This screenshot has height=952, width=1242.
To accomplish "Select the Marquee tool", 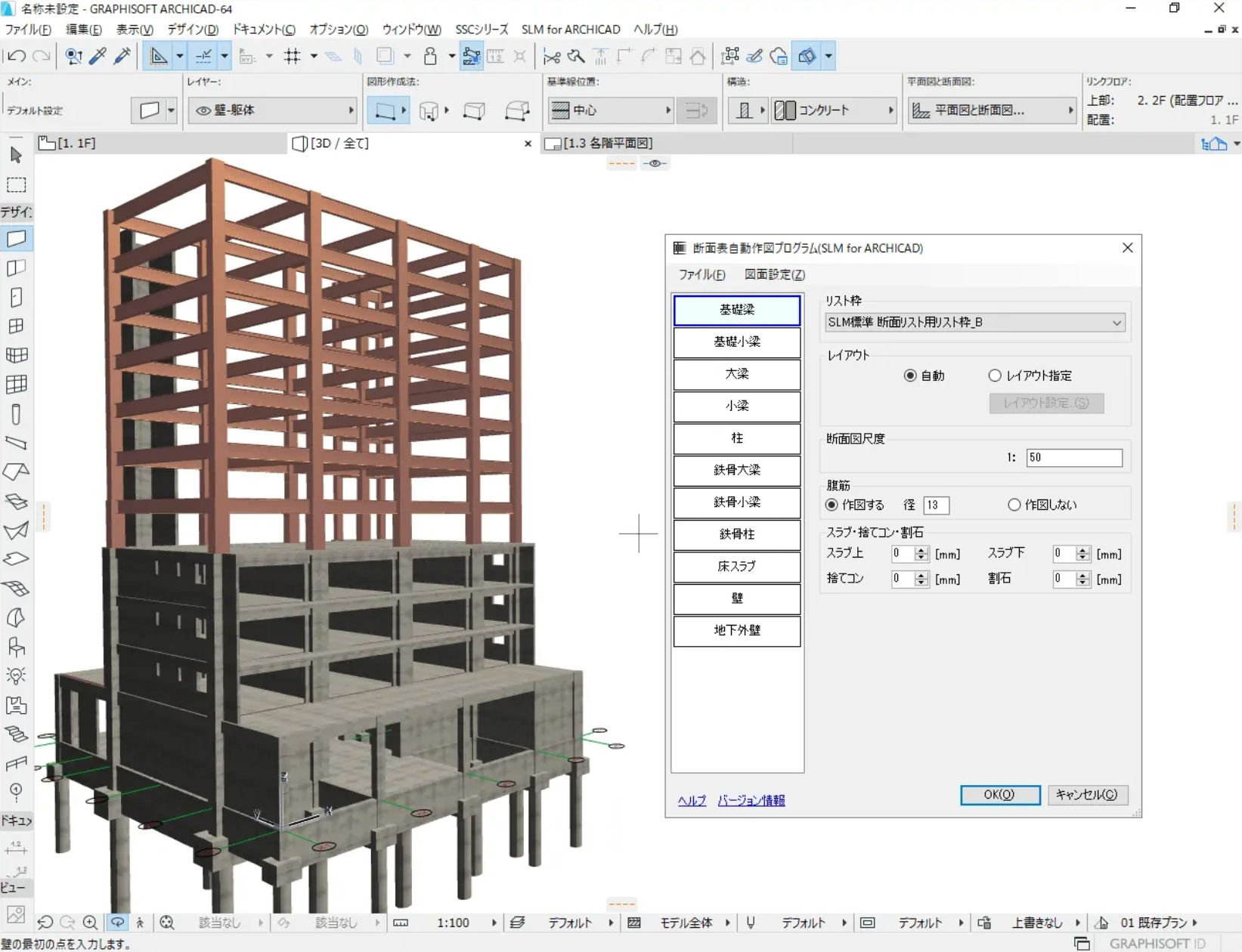I will pyautogui.click(x=16, y=185).
